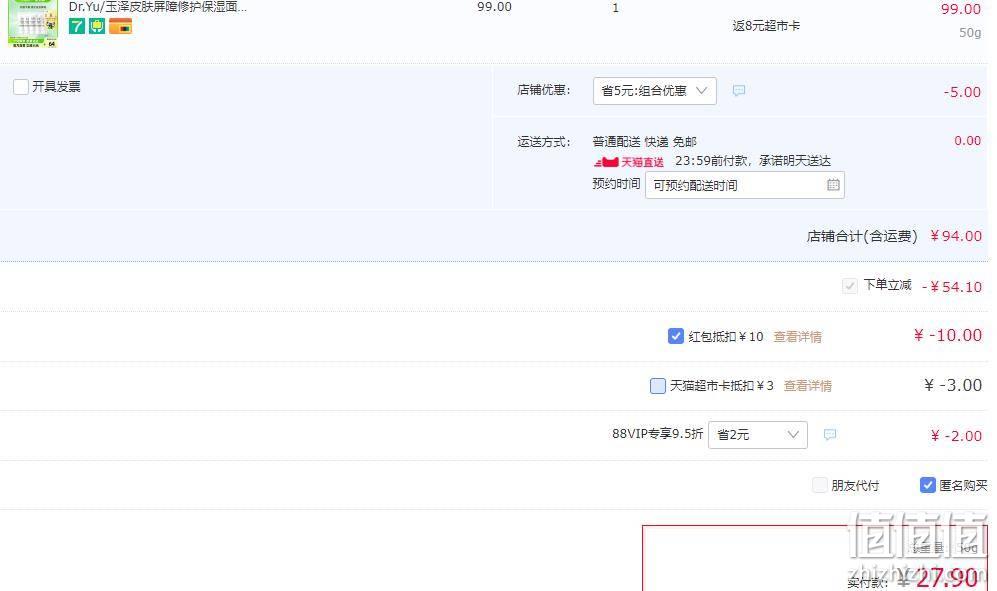This screenshot has height=591, width=997.
Task: Click the 23:59前付款,承诺明天送达 text
Action: click(x=753, y=161)
